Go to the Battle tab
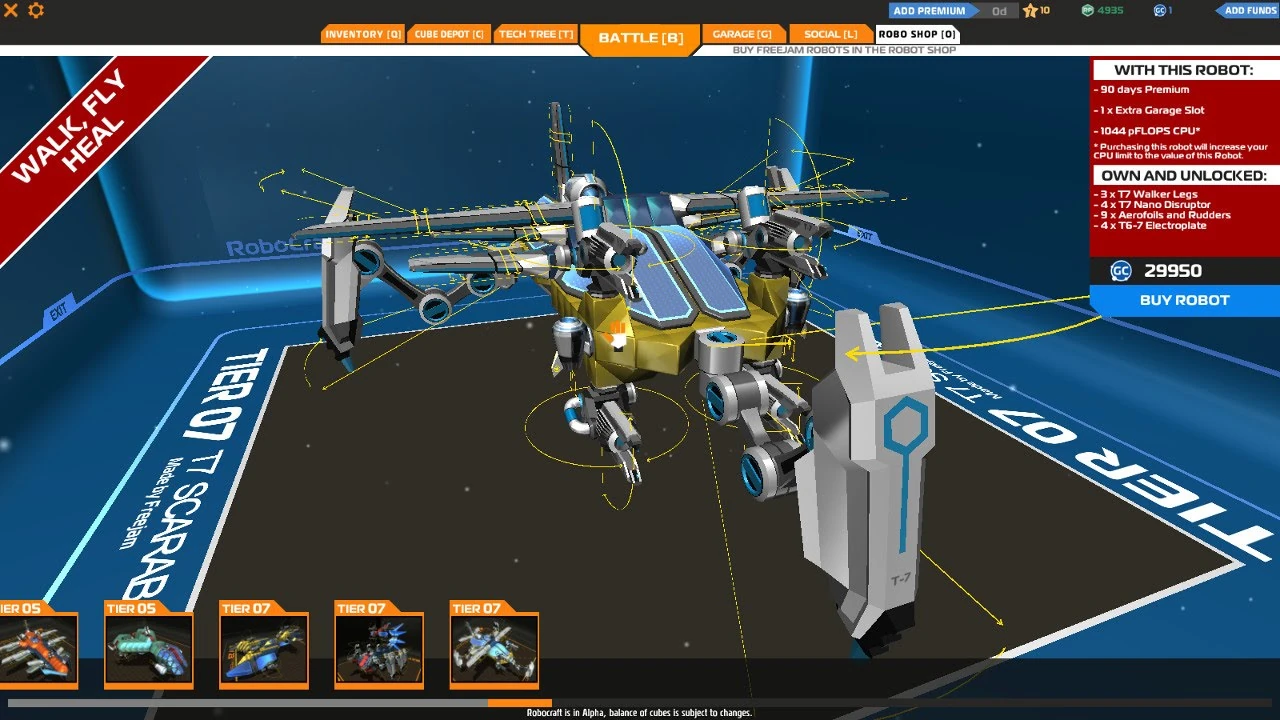1280x720 pixels. click(640, 38)
